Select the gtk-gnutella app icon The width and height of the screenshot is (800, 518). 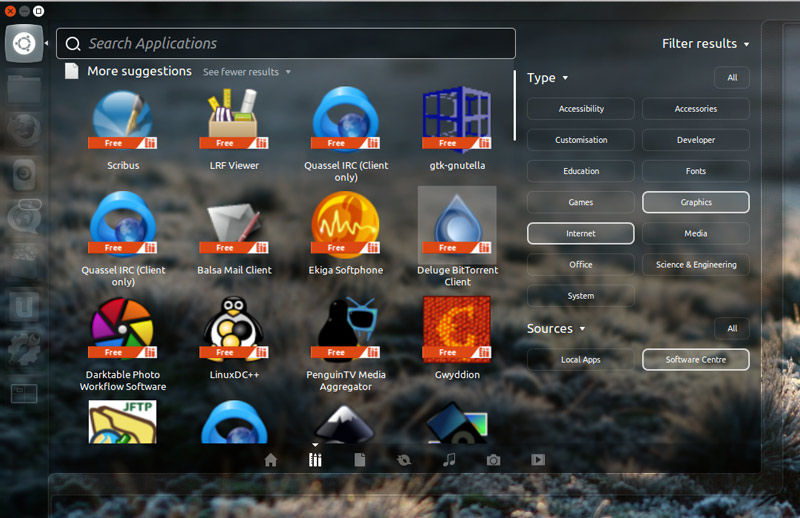coord(457,120)
